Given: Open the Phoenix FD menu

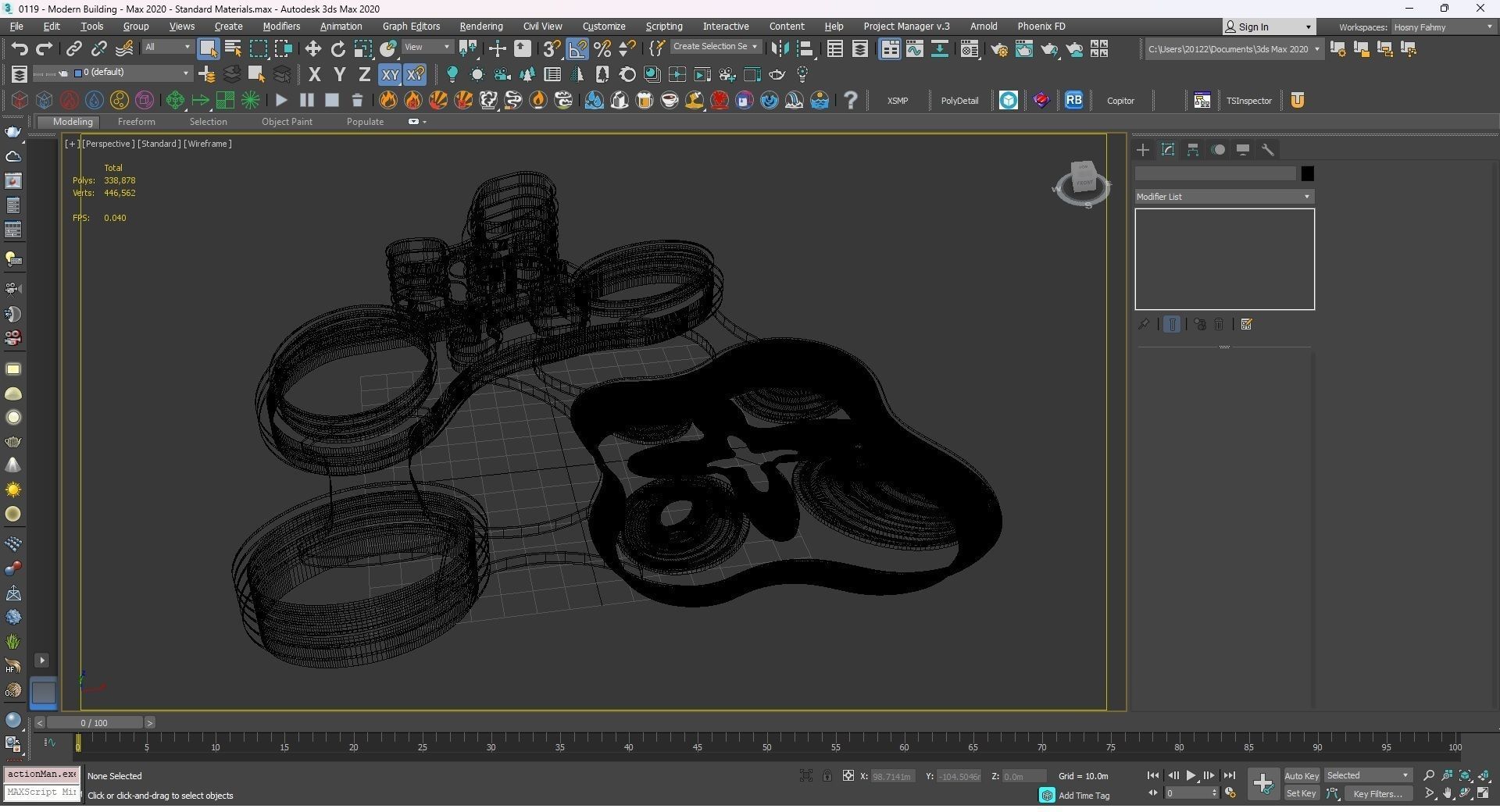Looking at the screenshot, I should [1041, 27].
